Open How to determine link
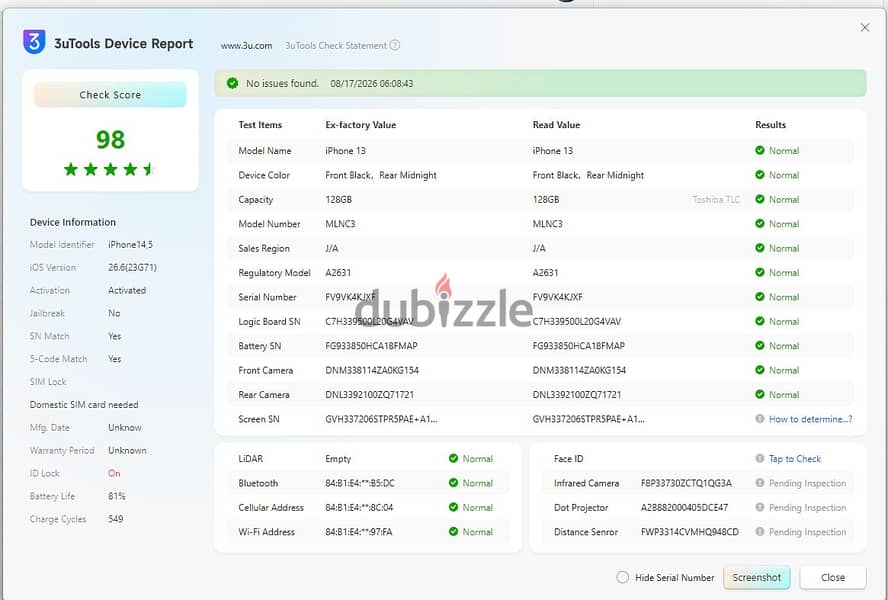 [x=810, y=419]
